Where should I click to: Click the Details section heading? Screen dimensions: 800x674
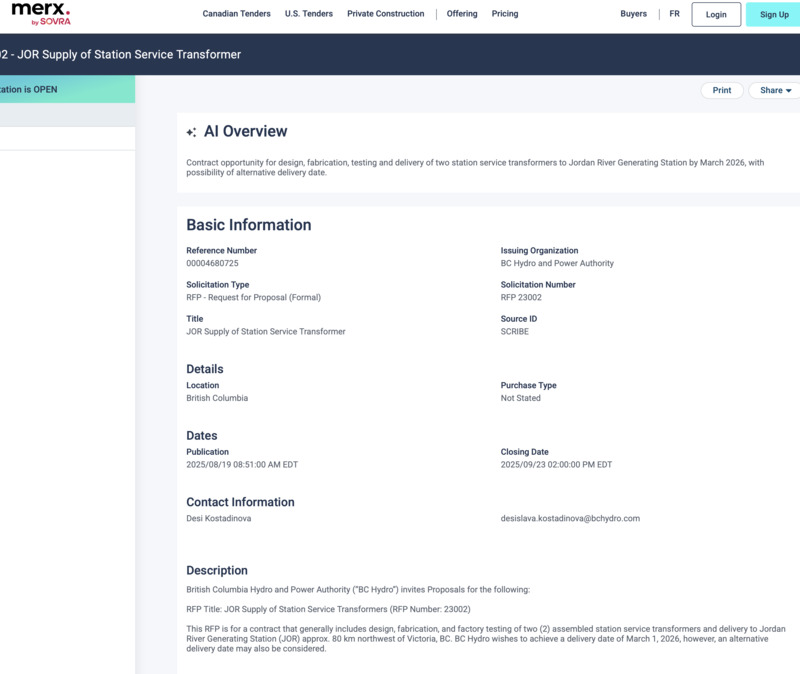click(x=205, y=369)
